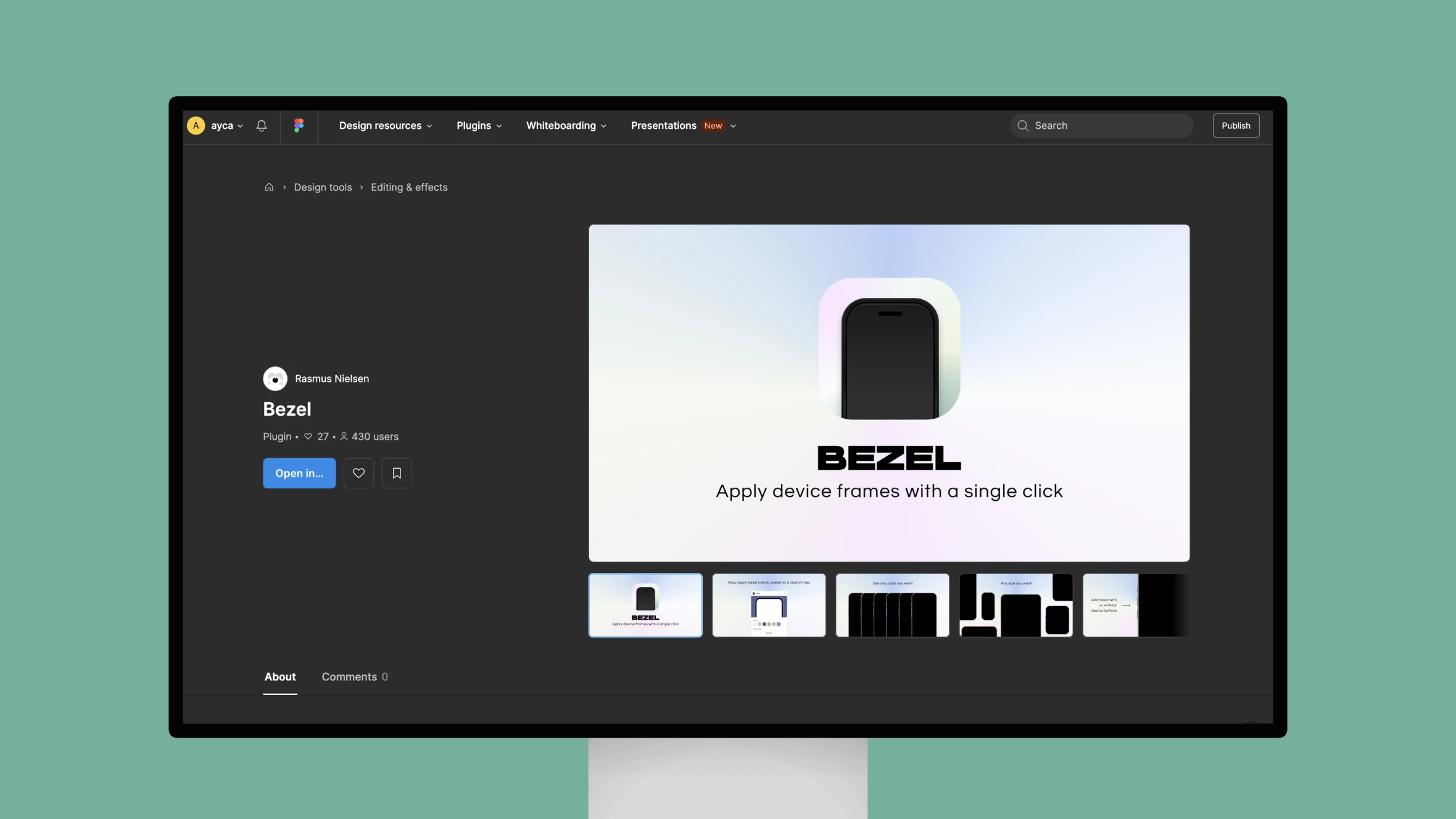Click the heart/like icon on Bezel
The width and height of the screenshot is (1456, 819).
358,472
